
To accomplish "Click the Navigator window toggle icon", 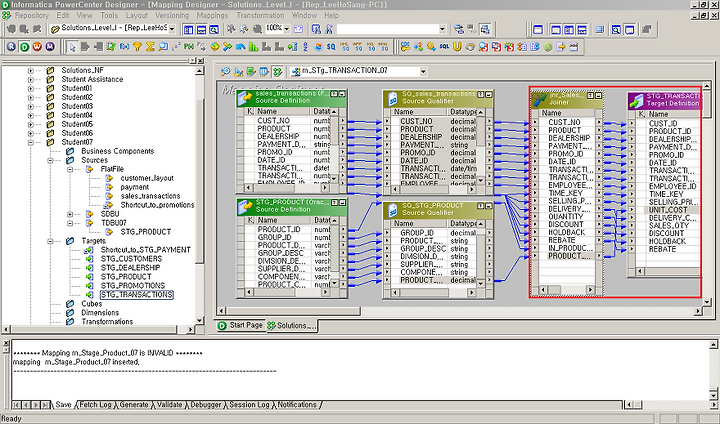I will point(188,29).
